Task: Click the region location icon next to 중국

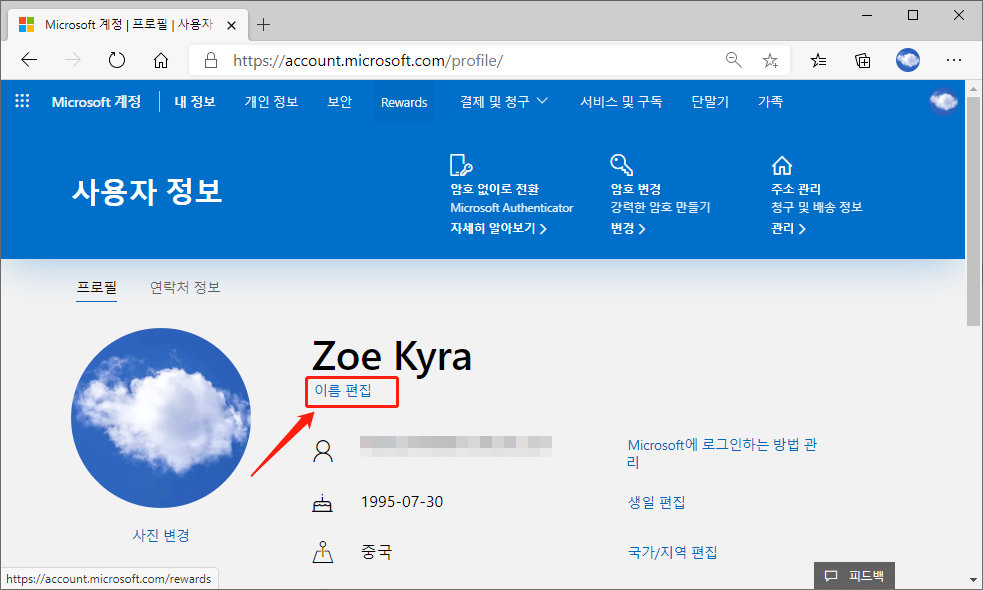Action: tap(323, 552)
